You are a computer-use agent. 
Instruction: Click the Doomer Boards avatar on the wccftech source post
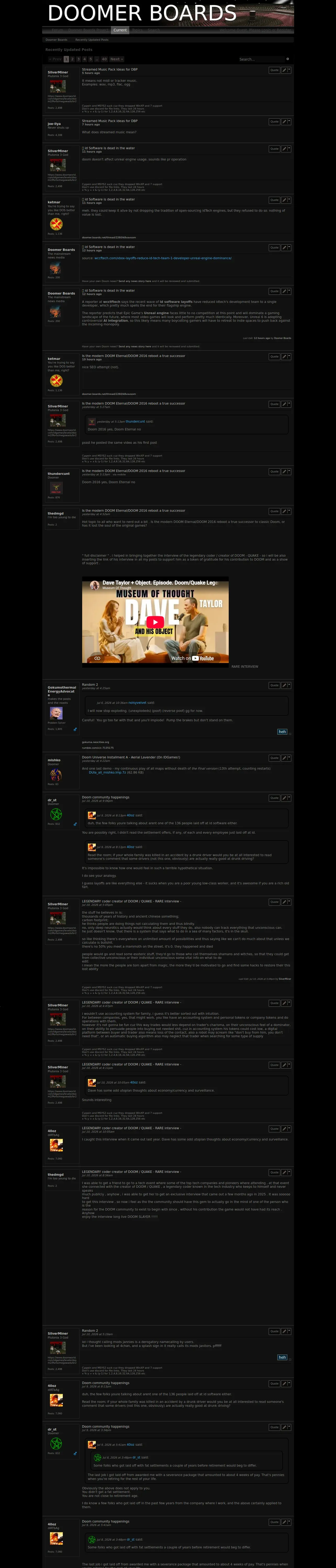55,268
